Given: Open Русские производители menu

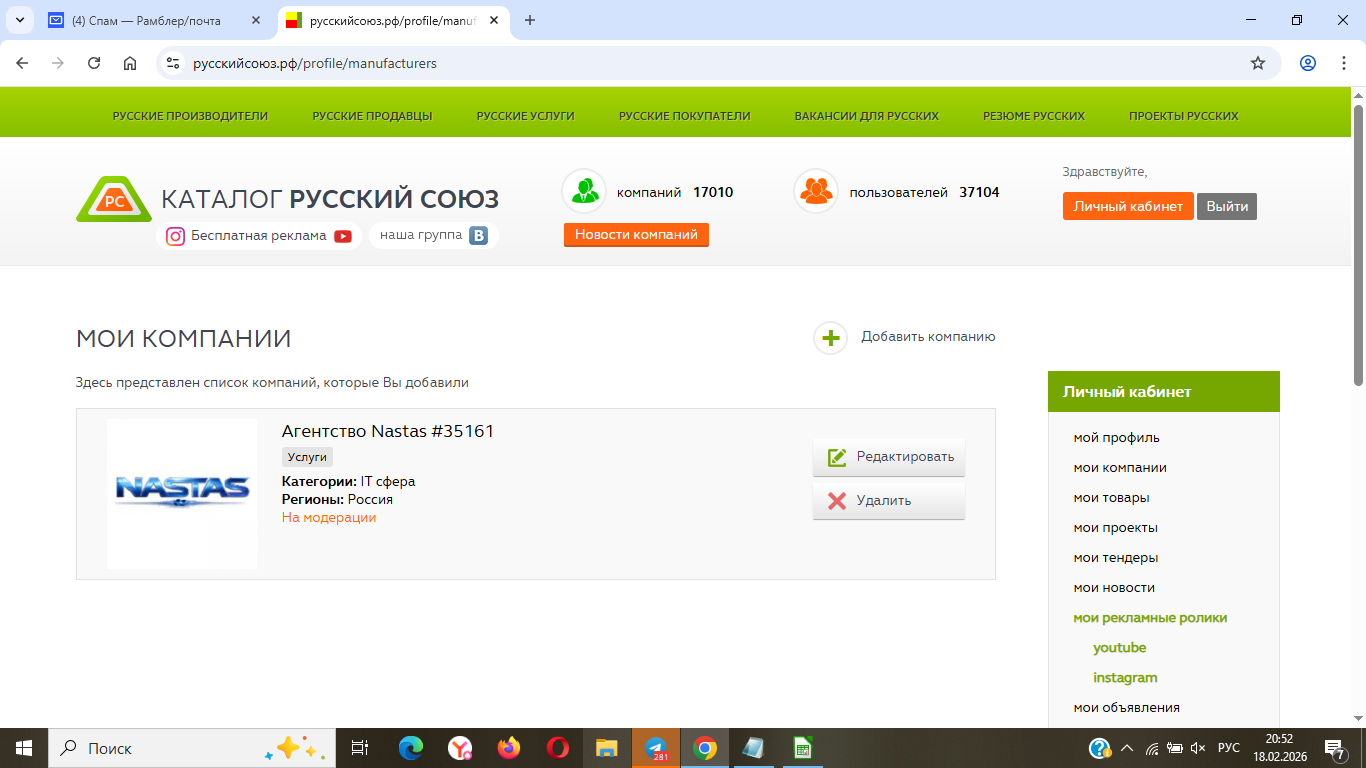Looking at the screenshot, I should click(190, 116).
